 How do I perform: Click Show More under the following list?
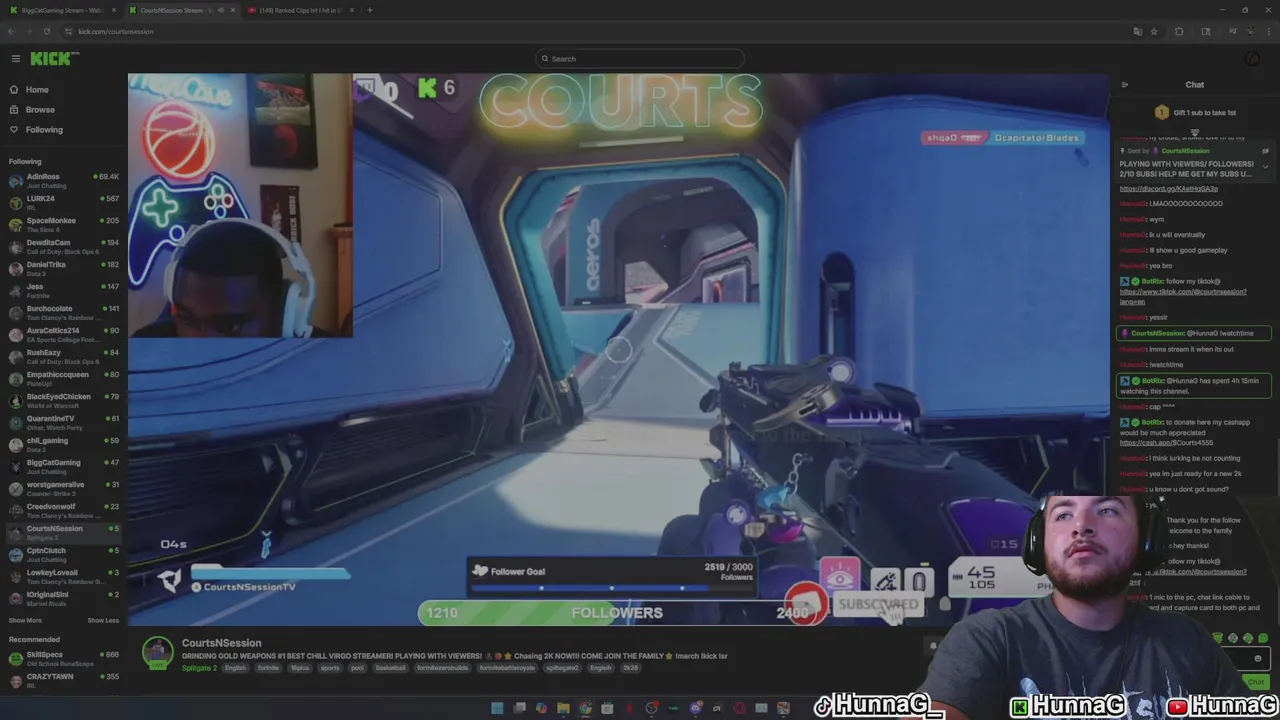[25, 620]
